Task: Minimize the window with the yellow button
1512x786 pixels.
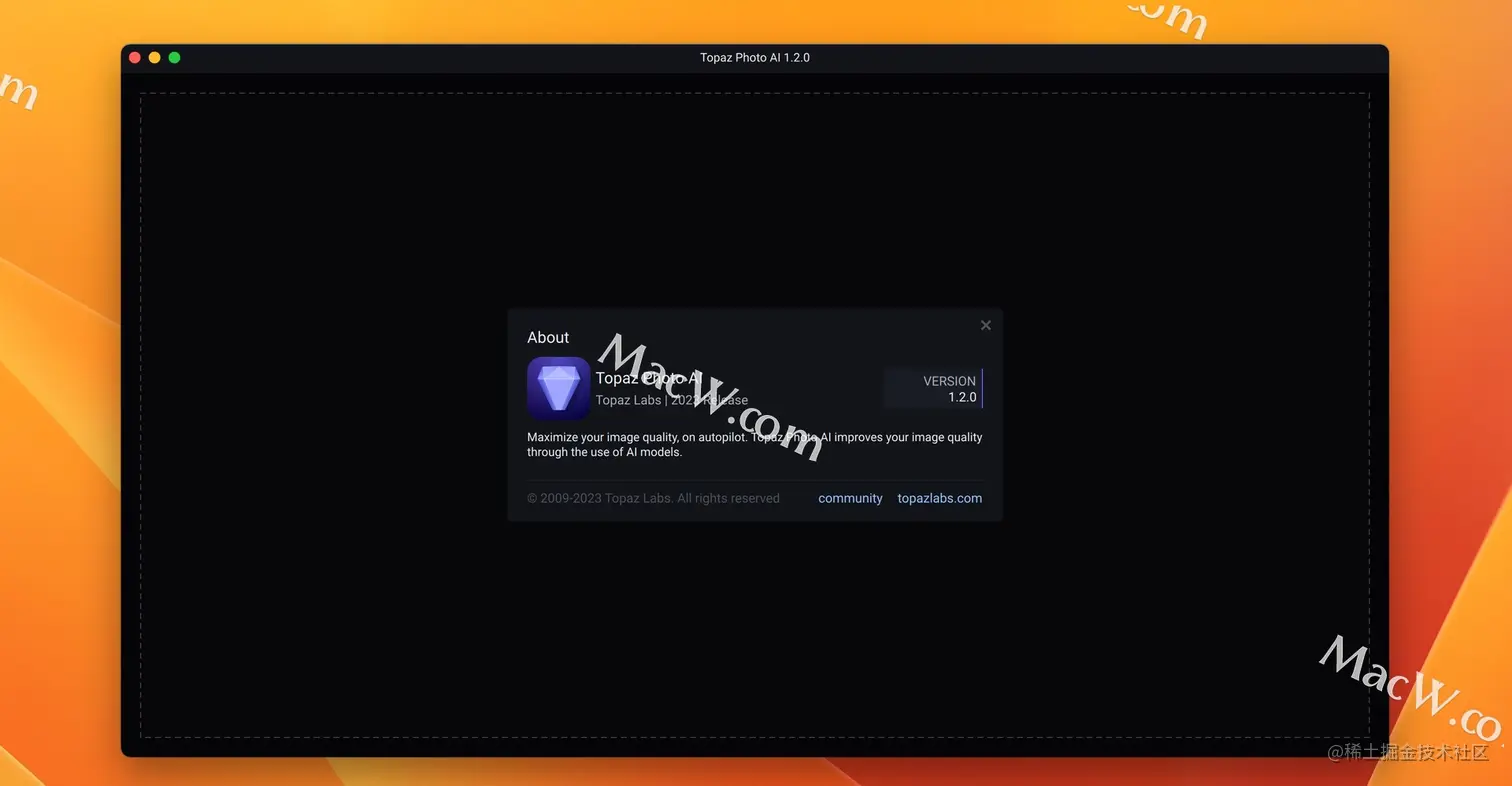Action: (x=155, y=58)
